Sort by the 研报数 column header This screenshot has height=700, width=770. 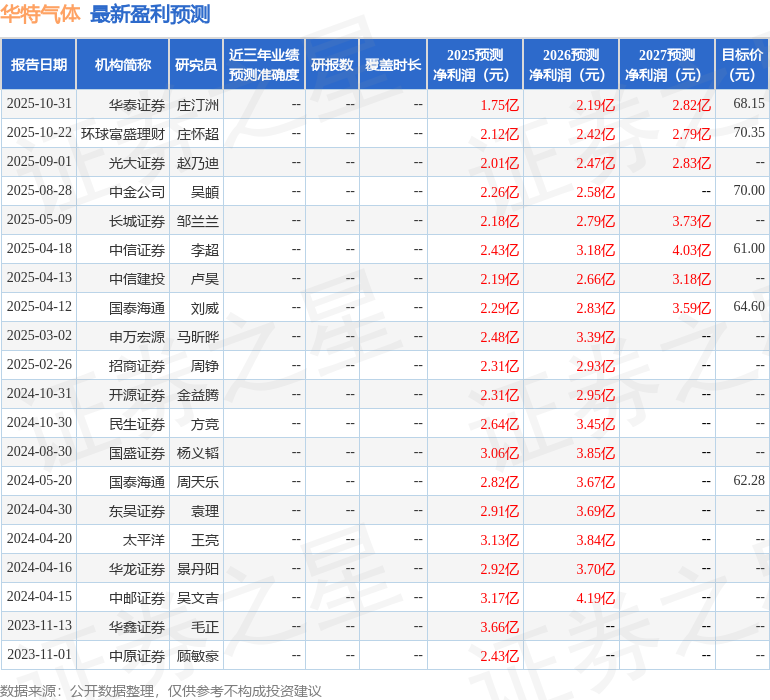point(332,65)
